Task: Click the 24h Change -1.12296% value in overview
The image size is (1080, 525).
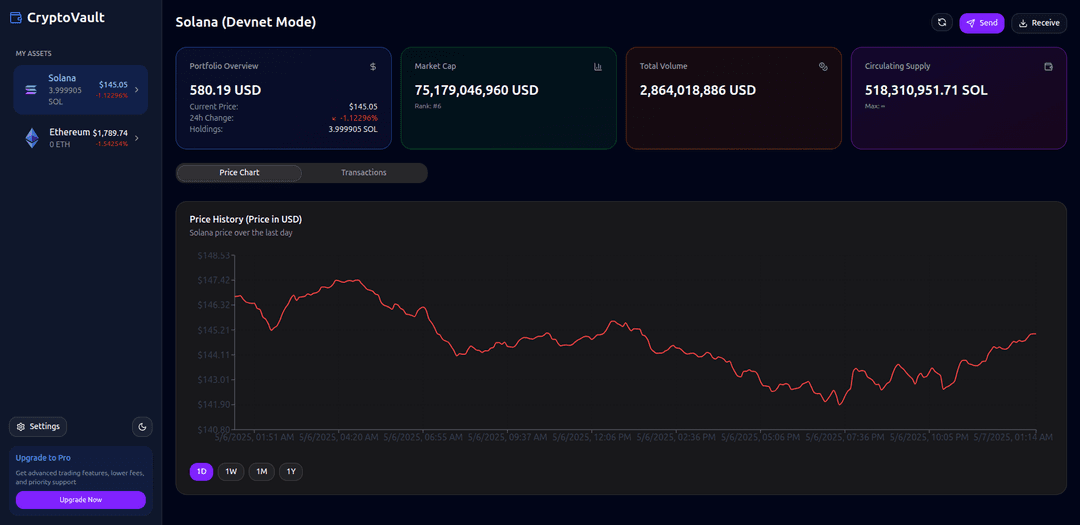Action: click(355, 118)
